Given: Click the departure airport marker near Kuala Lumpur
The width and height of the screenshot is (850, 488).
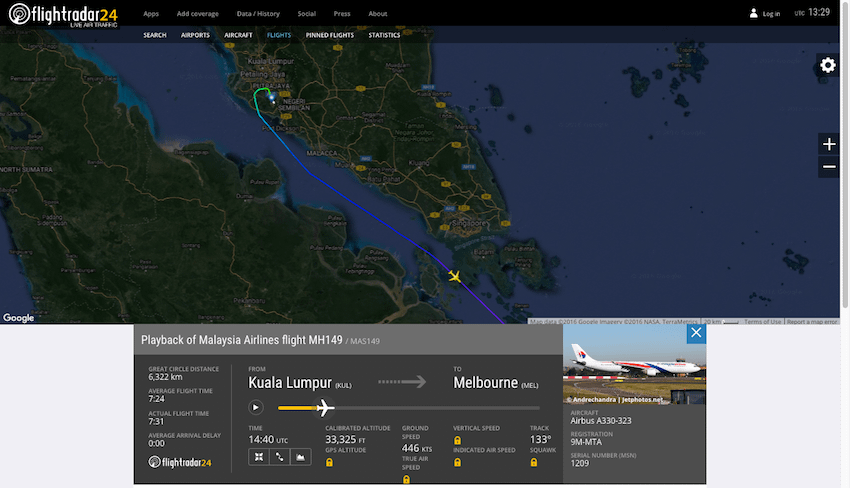Looking at the screenshot, I should pyautogui.click(x=272, y=98).
